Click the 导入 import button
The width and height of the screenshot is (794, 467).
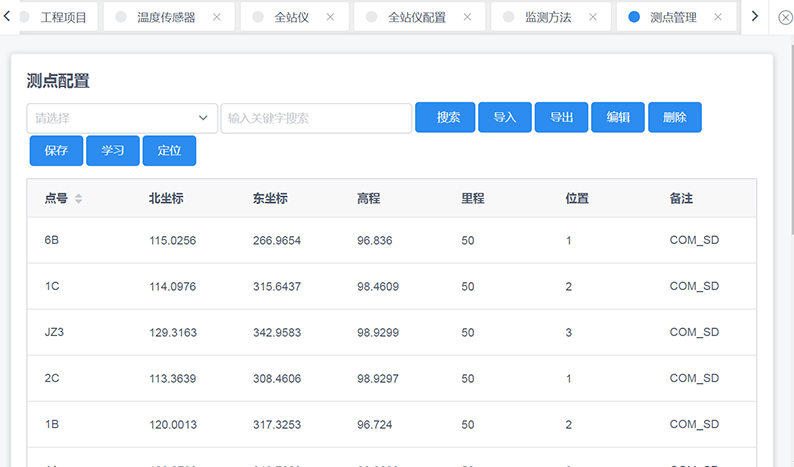click(505, 118)
